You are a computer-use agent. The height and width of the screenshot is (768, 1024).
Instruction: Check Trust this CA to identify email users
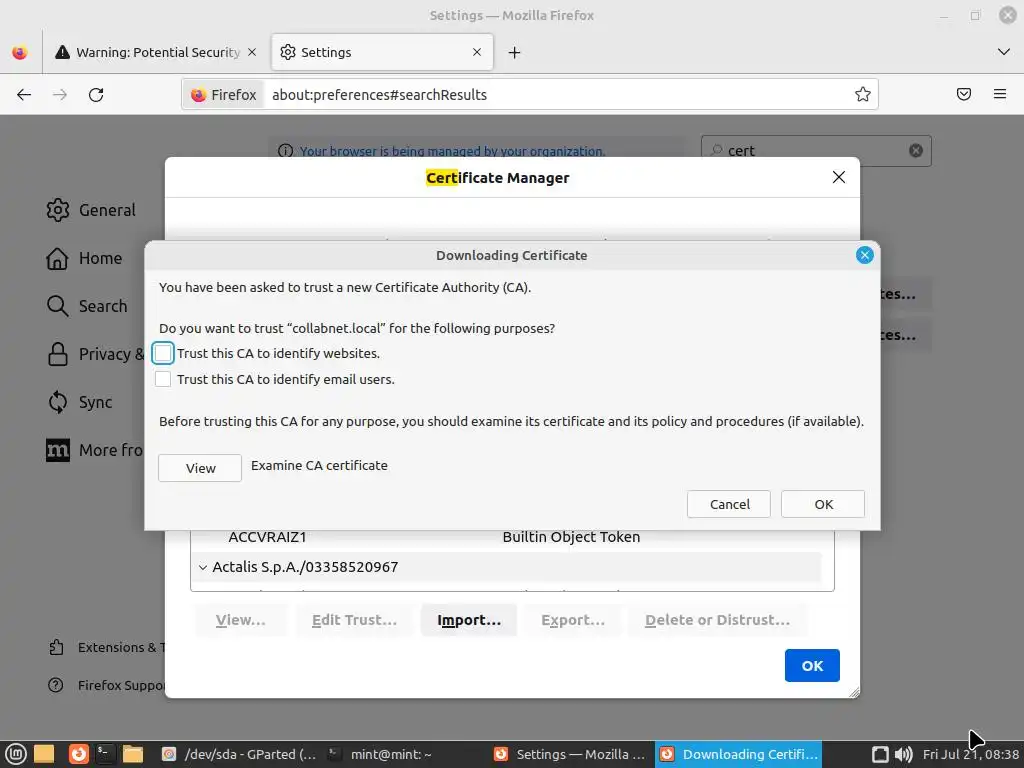click(163, 379)
